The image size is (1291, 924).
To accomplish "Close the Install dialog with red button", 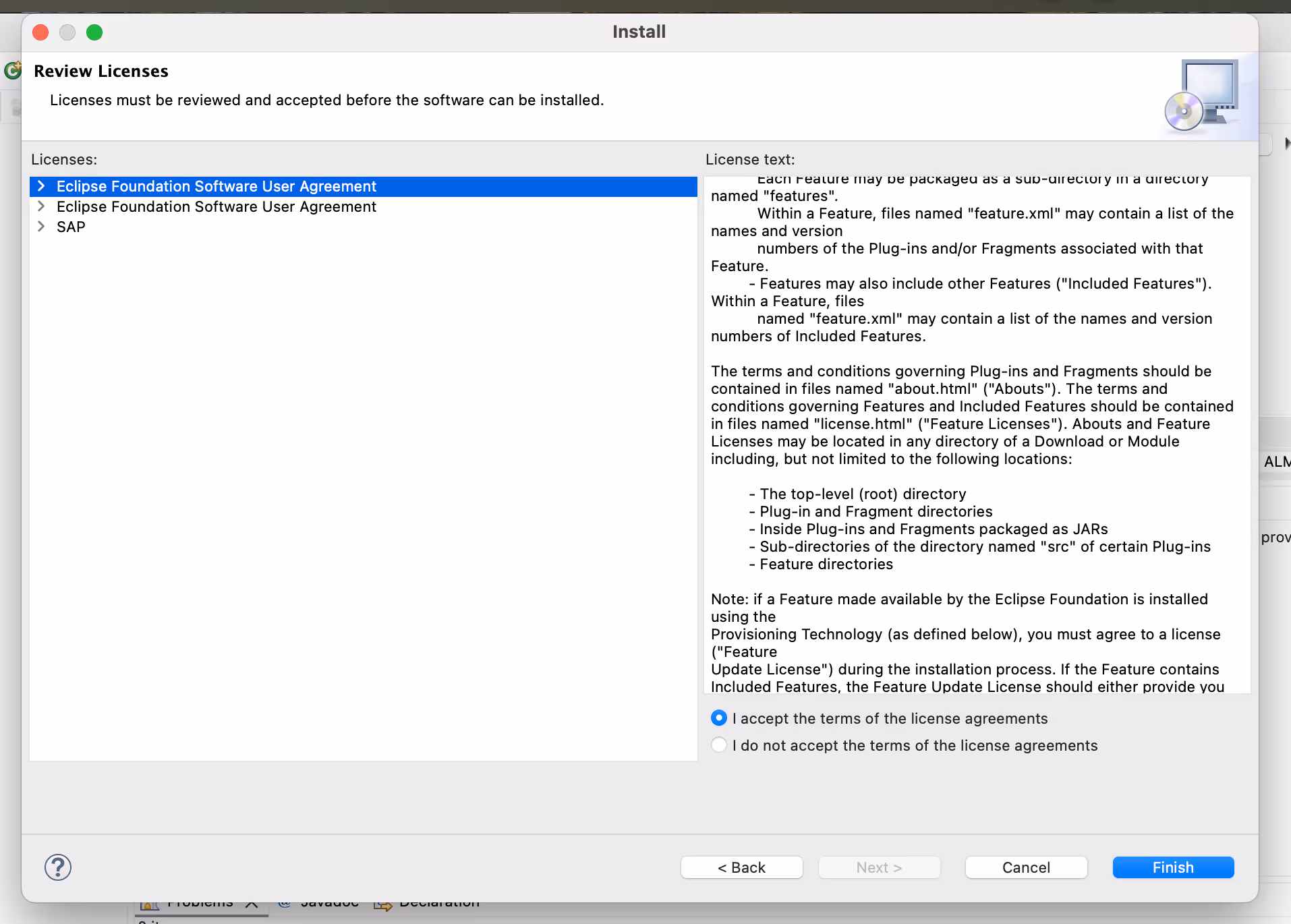I will click(x=40, y=32).
